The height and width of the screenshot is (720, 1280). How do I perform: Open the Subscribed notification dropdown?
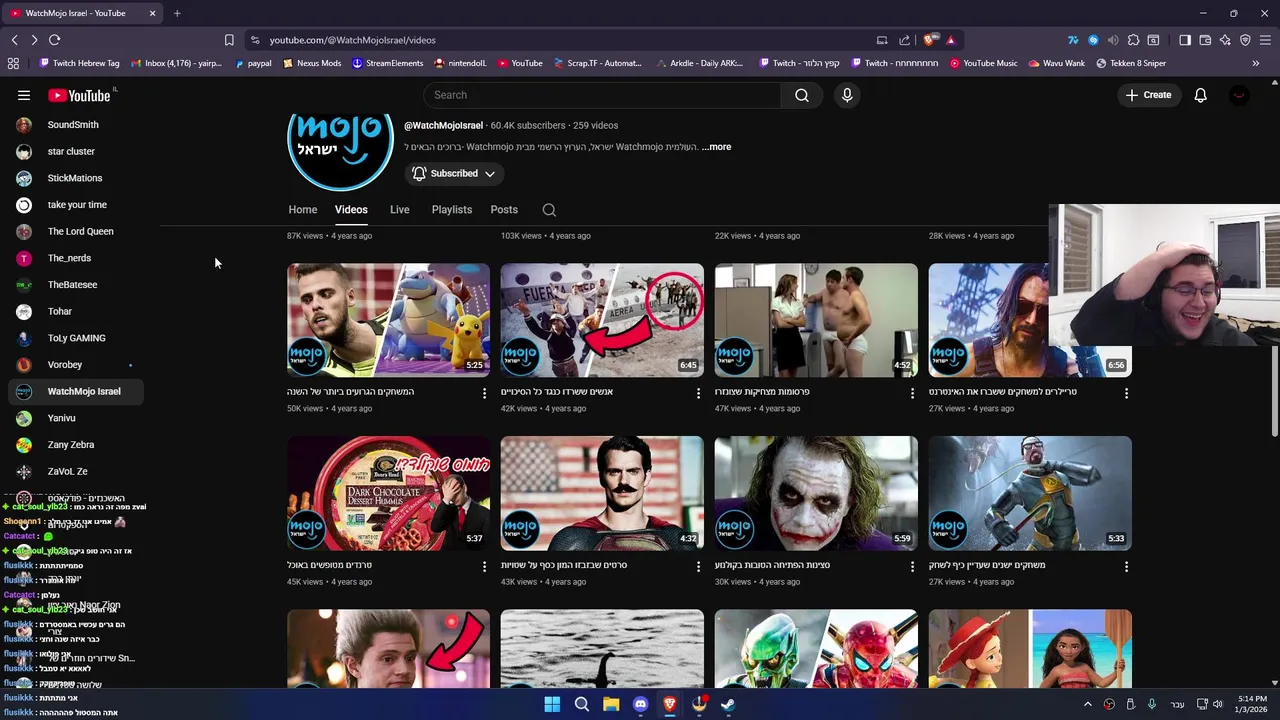tap(454, 174)
